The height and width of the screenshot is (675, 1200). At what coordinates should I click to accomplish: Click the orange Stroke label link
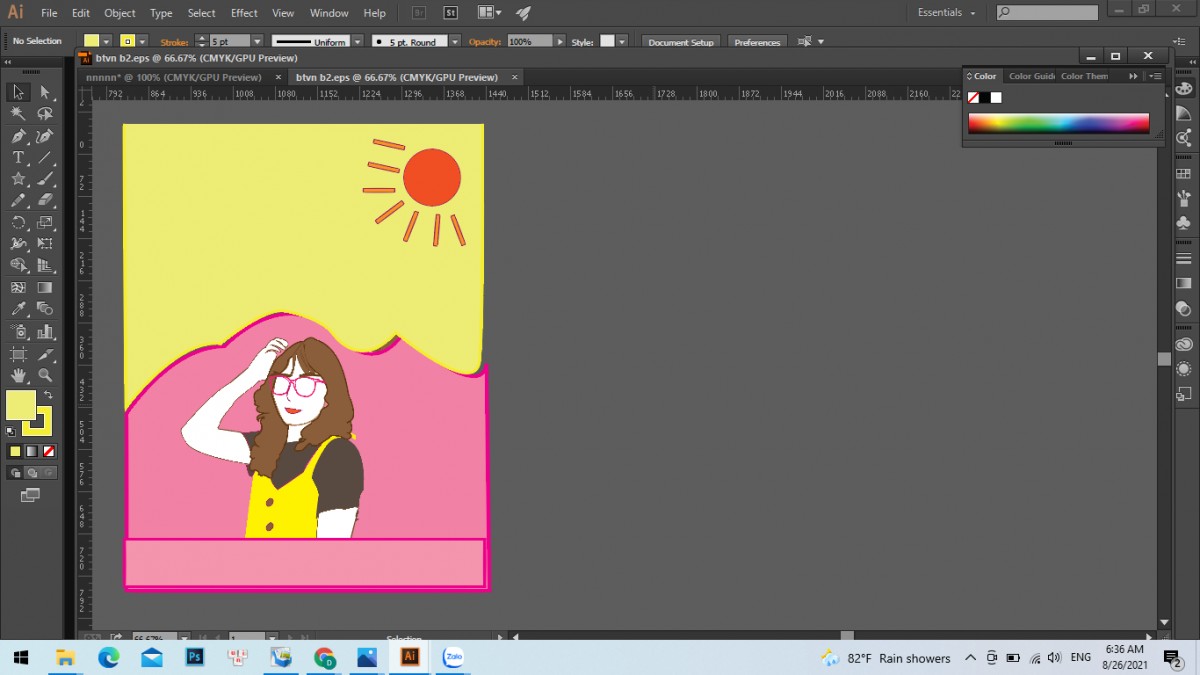(x=174, y=42)
